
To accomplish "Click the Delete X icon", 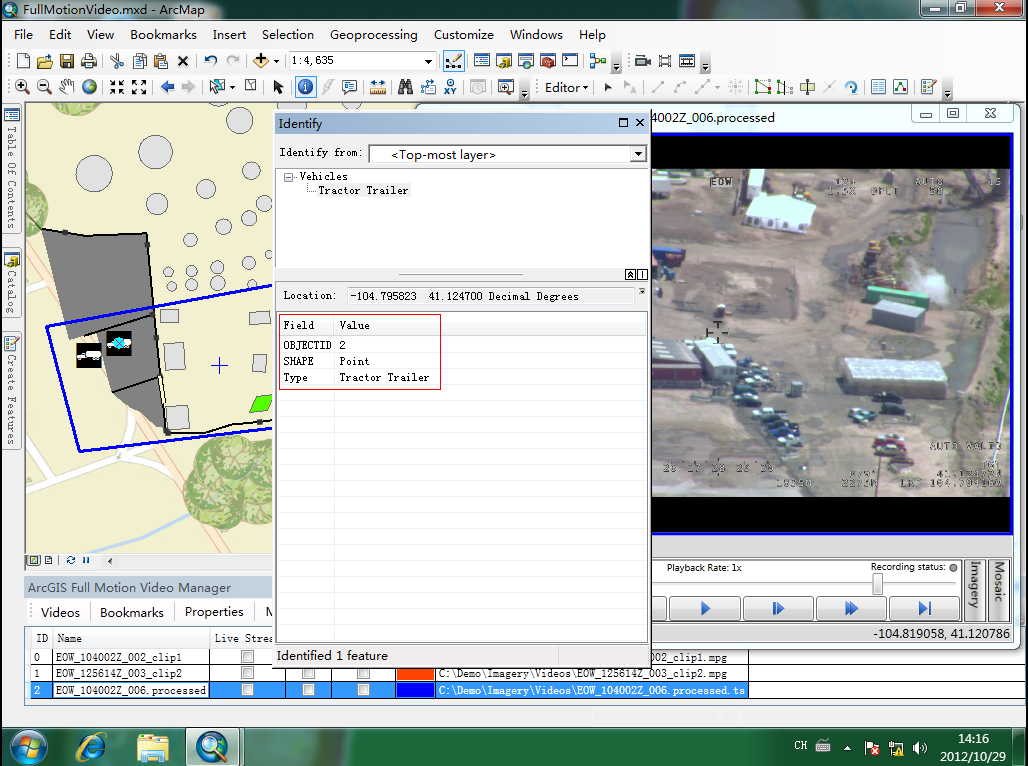I will (183, 61).
